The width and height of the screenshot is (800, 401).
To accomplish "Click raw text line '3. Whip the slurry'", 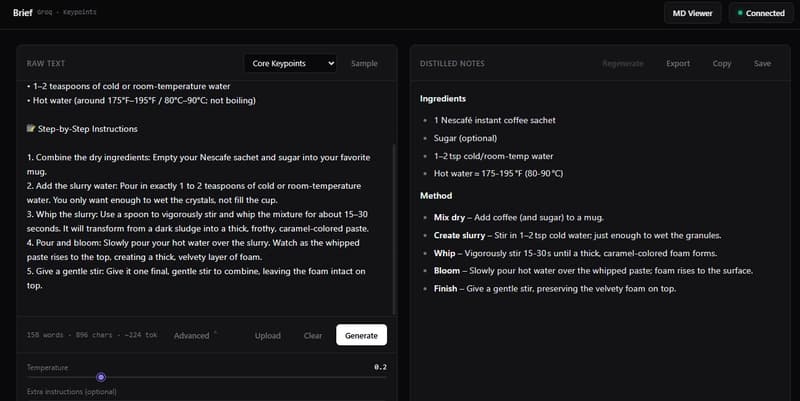I will pos(197,221).
